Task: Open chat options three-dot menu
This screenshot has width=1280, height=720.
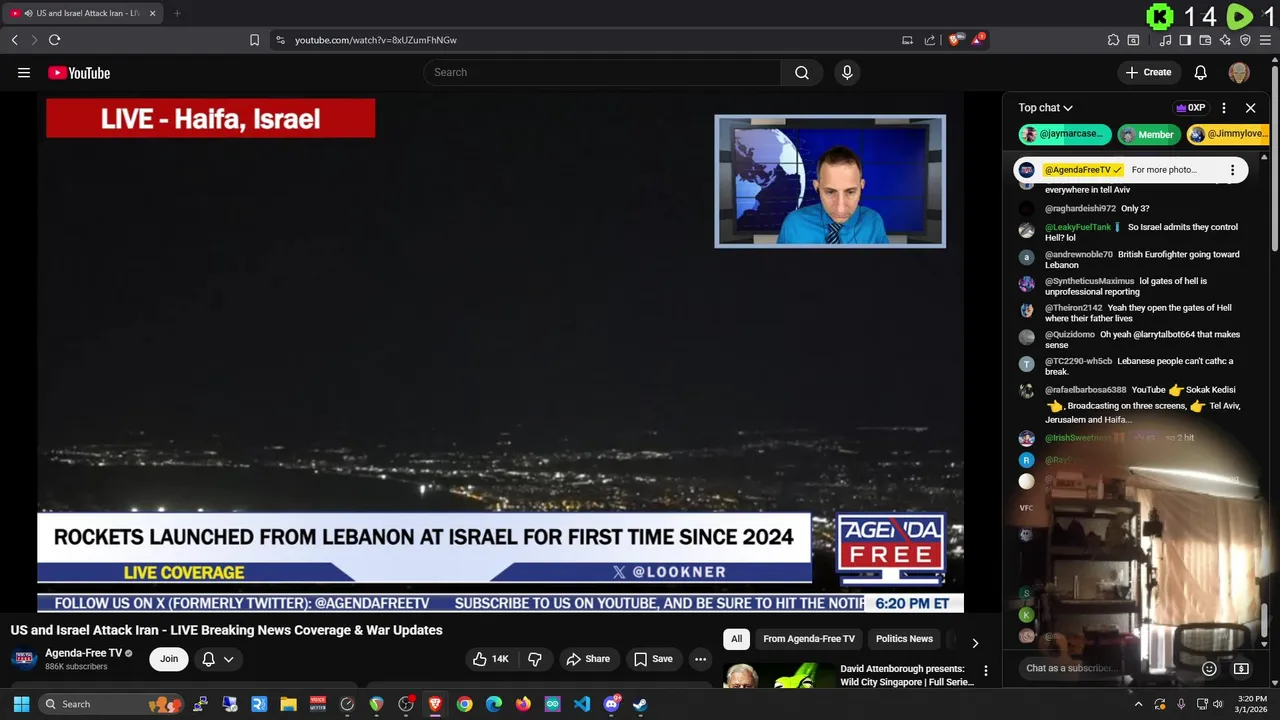Action: pyautogui.click(x=1224, y=108)
